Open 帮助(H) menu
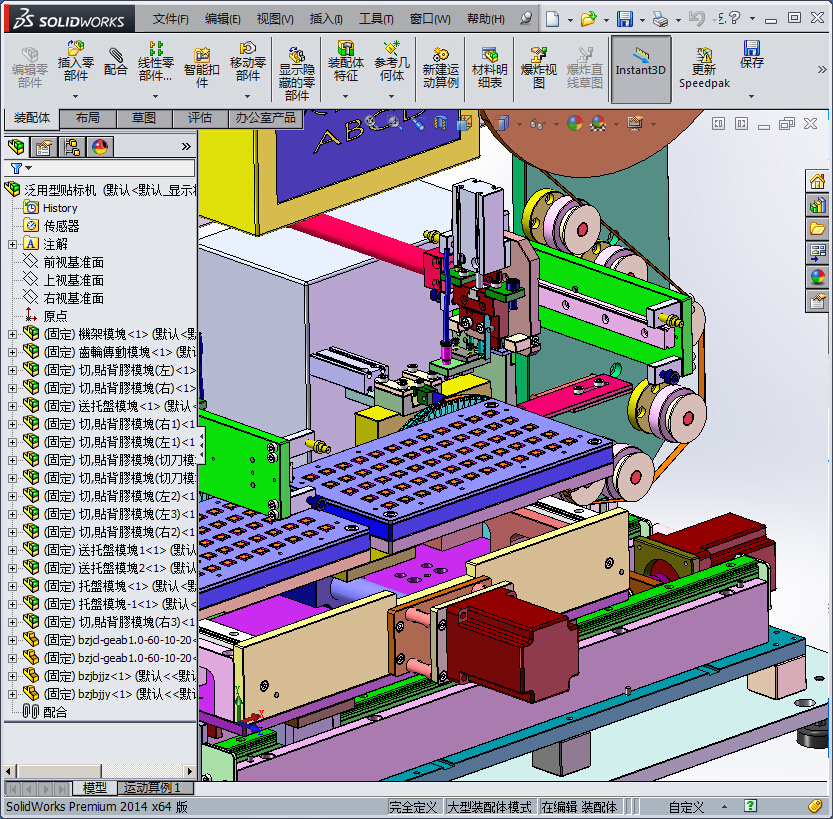Viewport: 833px width, 819px height. click(486, 19)
